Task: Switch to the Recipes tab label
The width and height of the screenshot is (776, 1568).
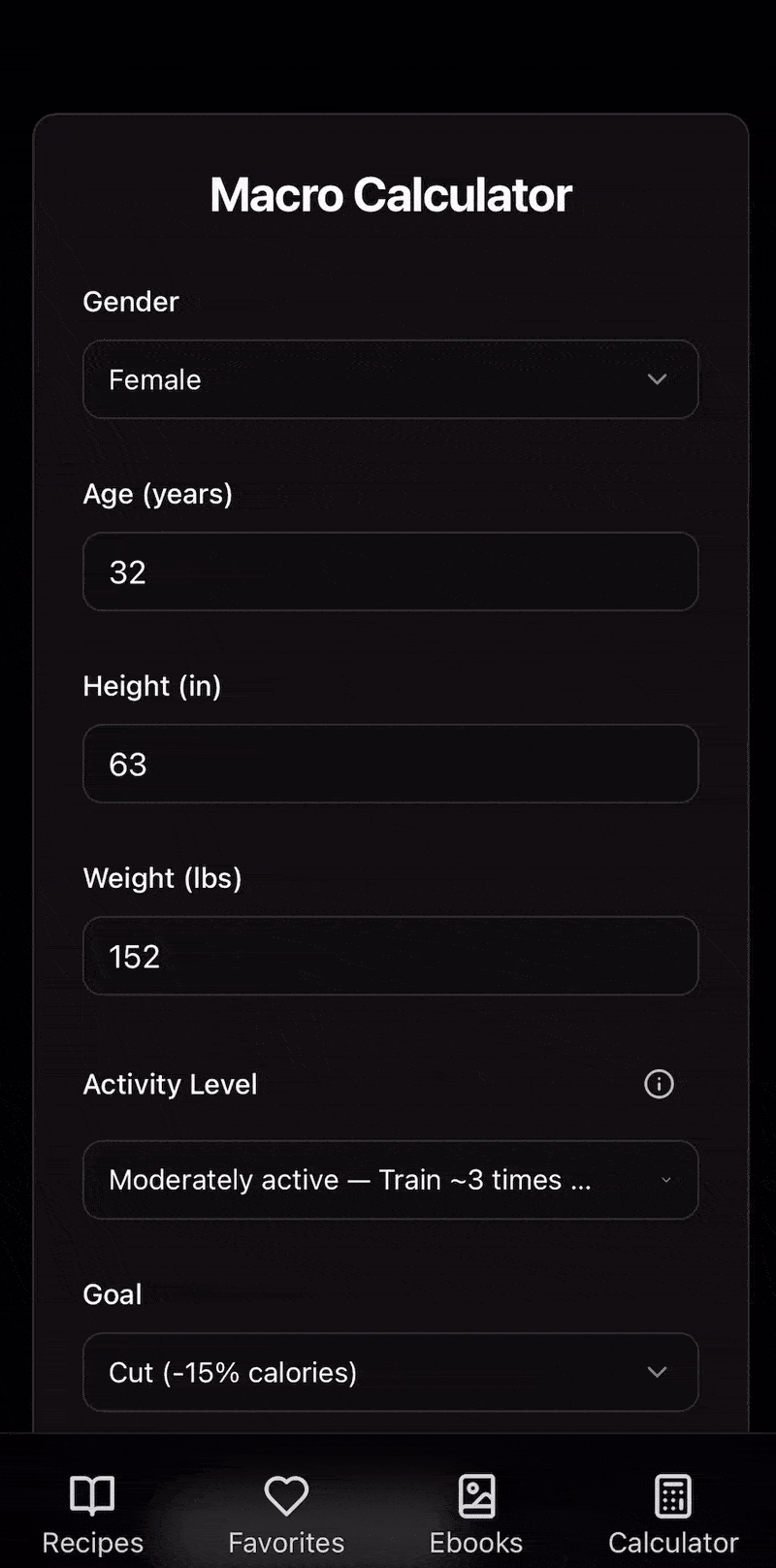Action: click(92, 1543)
